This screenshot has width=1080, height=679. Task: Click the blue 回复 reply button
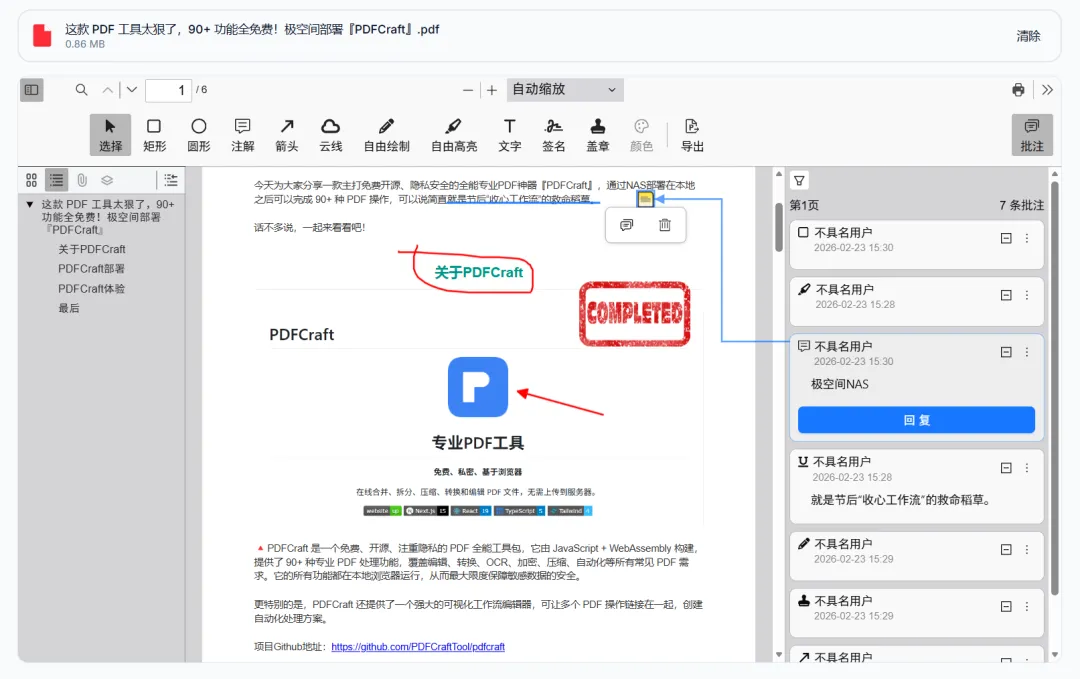tap(916, 420)
